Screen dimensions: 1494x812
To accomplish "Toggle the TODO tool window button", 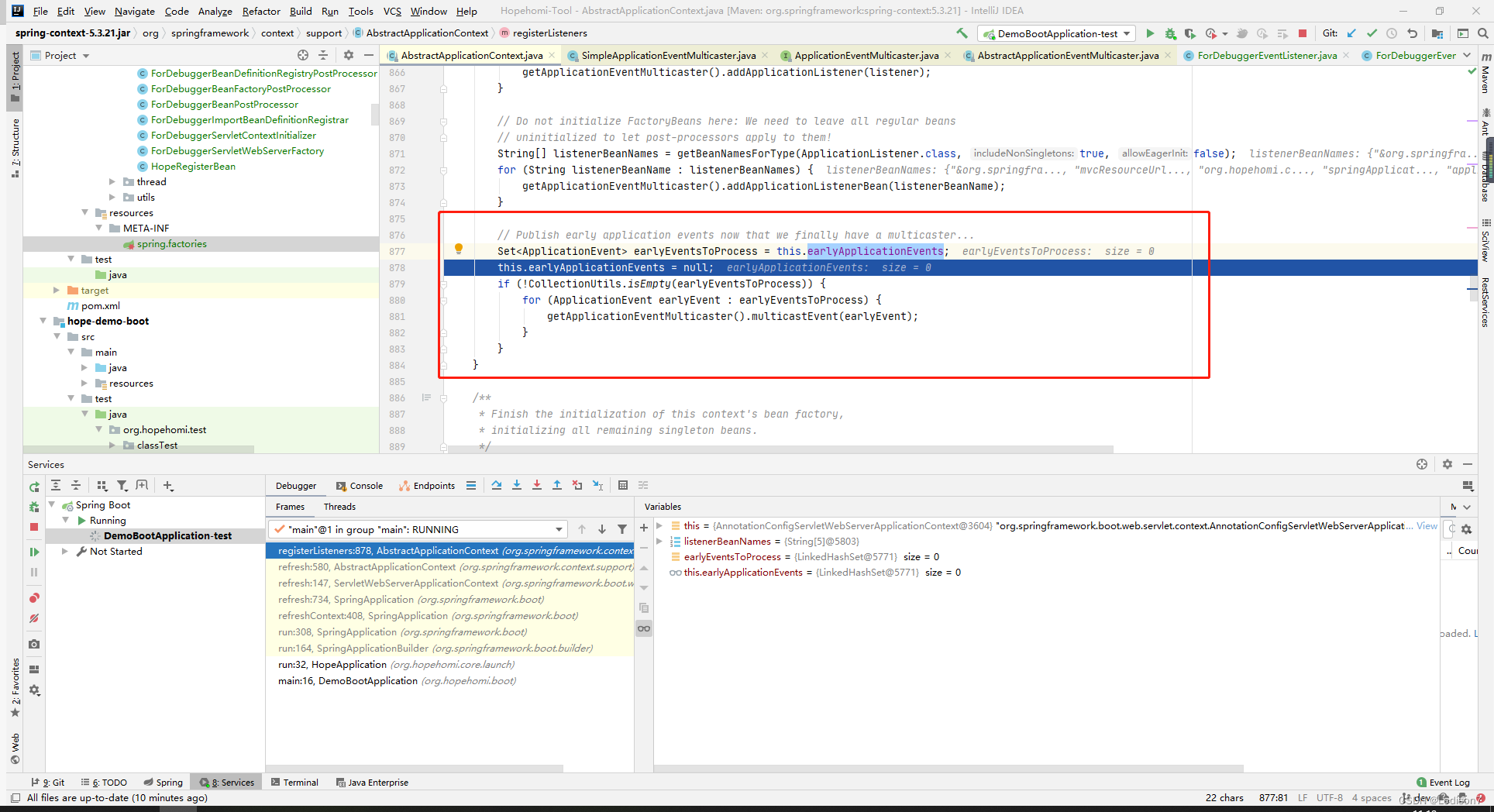I will point(104,782).
